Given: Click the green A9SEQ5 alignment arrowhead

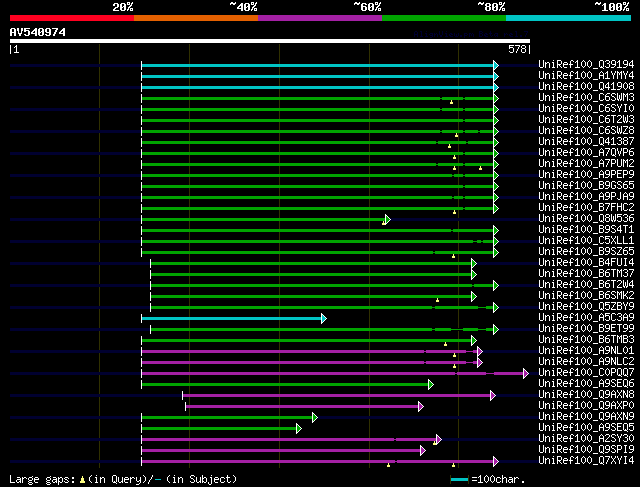Looking at the screenshot, I should click(299, 429).
